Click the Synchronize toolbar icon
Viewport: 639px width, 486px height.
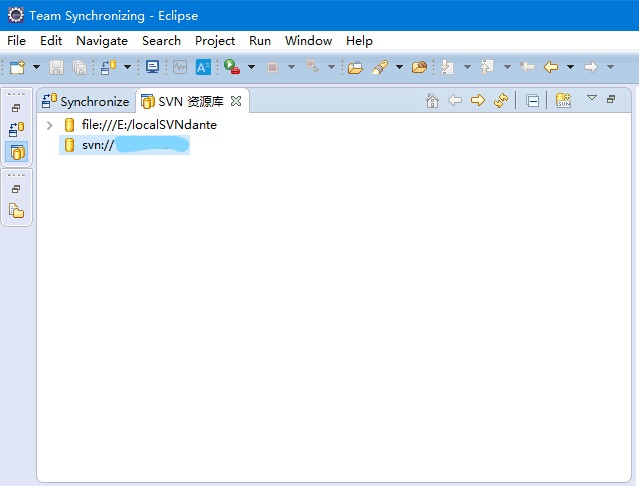click(x=108, y=67)
